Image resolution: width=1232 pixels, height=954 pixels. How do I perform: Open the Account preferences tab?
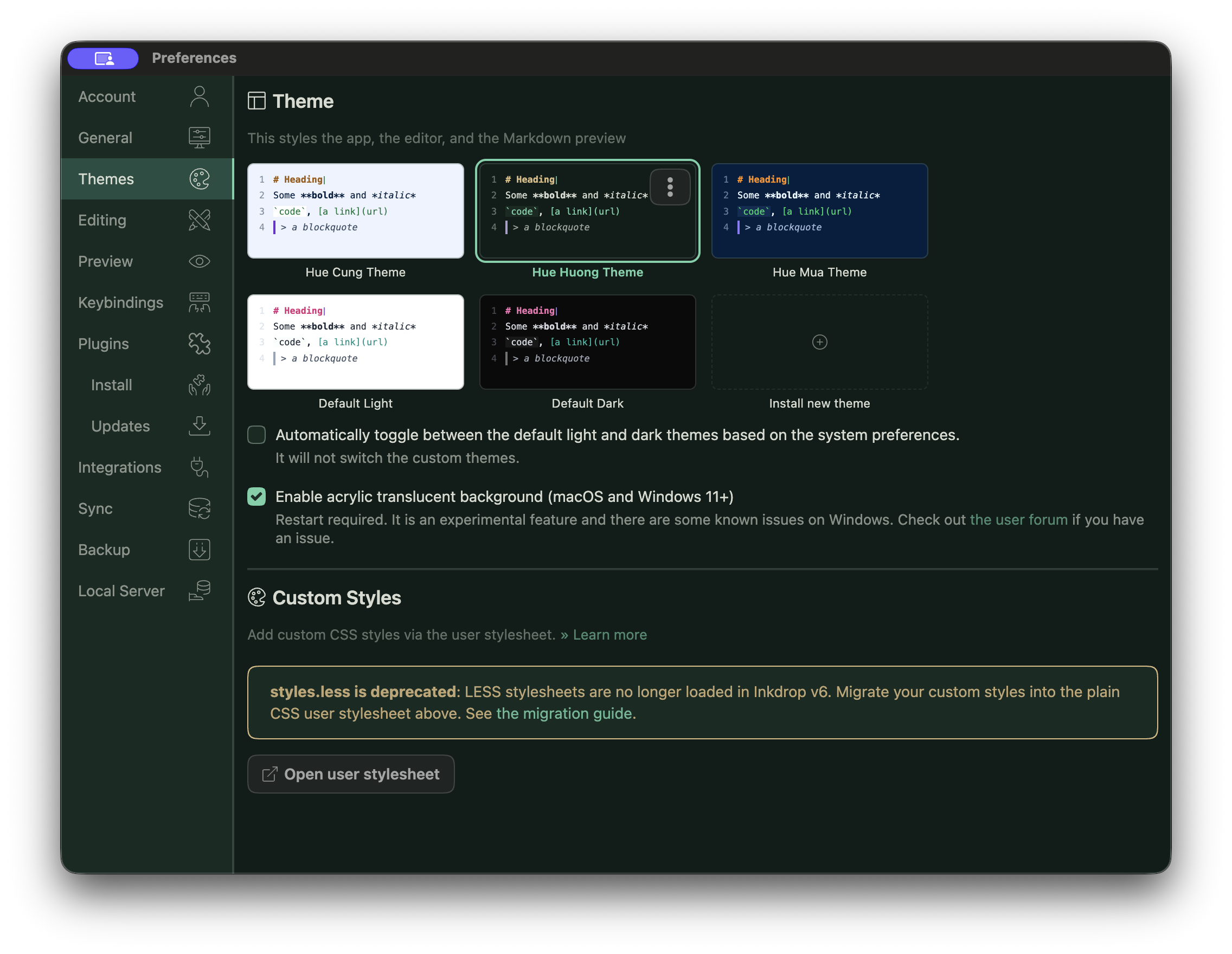[x=146, y=96]
